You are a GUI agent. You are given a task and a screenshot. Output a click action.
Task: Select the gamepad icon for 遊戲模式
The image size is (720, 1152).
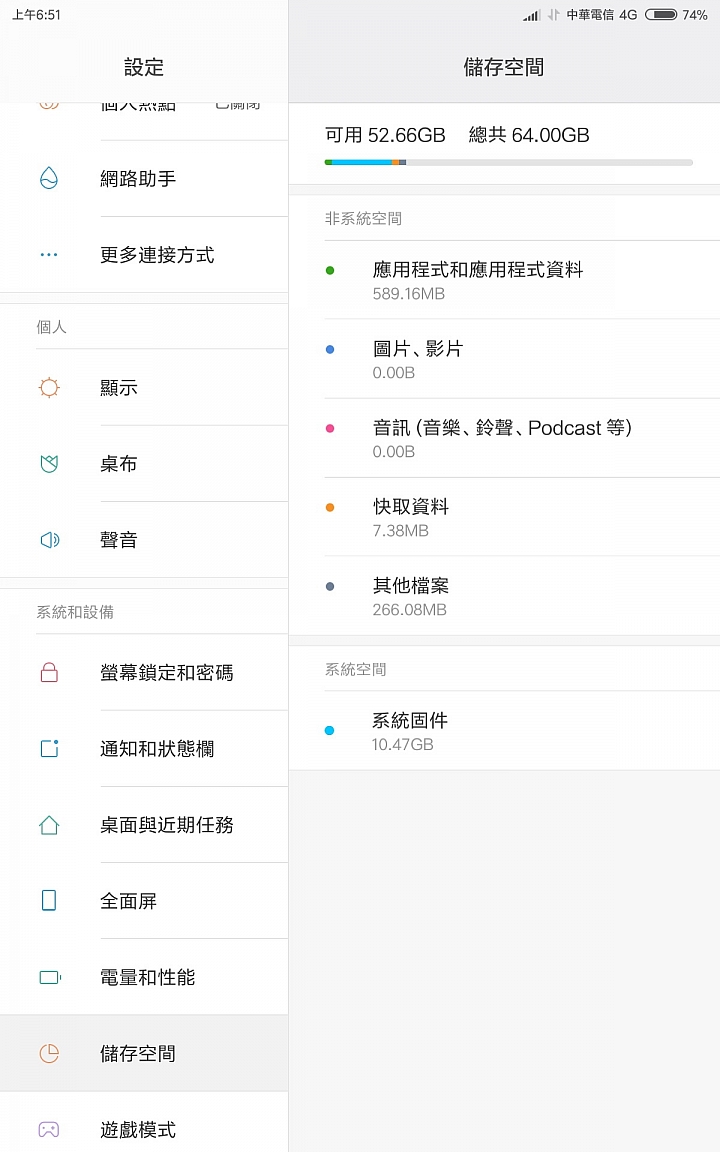(49, 1130)
